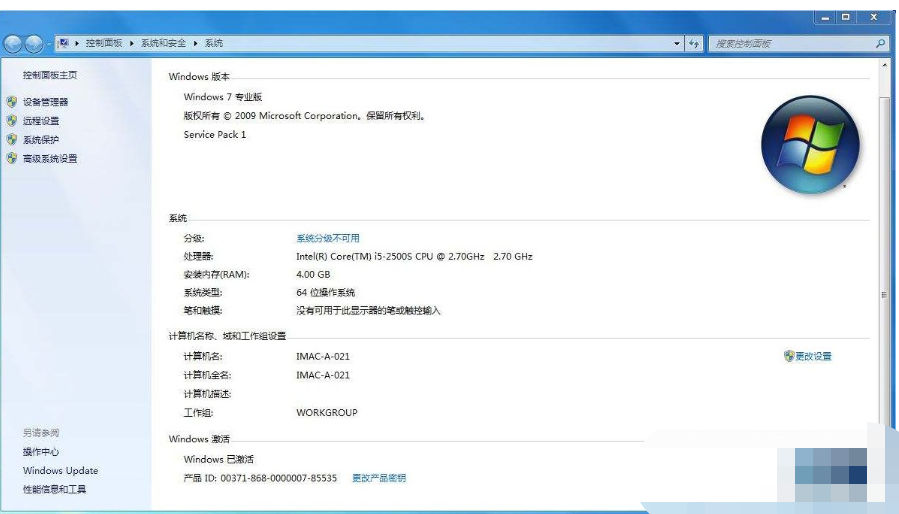Click the magnifier icon in the search box
The width and height of the screenshot is (899, 514).
[x=880, y=44]
